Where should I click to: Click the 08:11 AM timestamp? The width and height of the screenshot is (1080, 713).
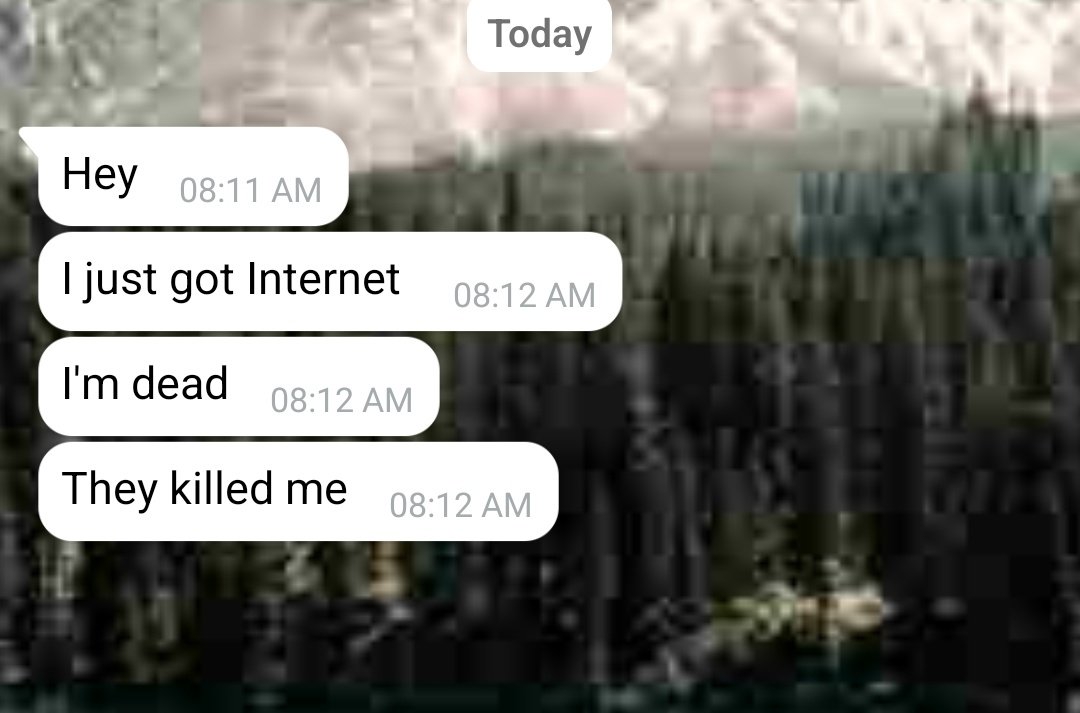[x=251, y=190]
